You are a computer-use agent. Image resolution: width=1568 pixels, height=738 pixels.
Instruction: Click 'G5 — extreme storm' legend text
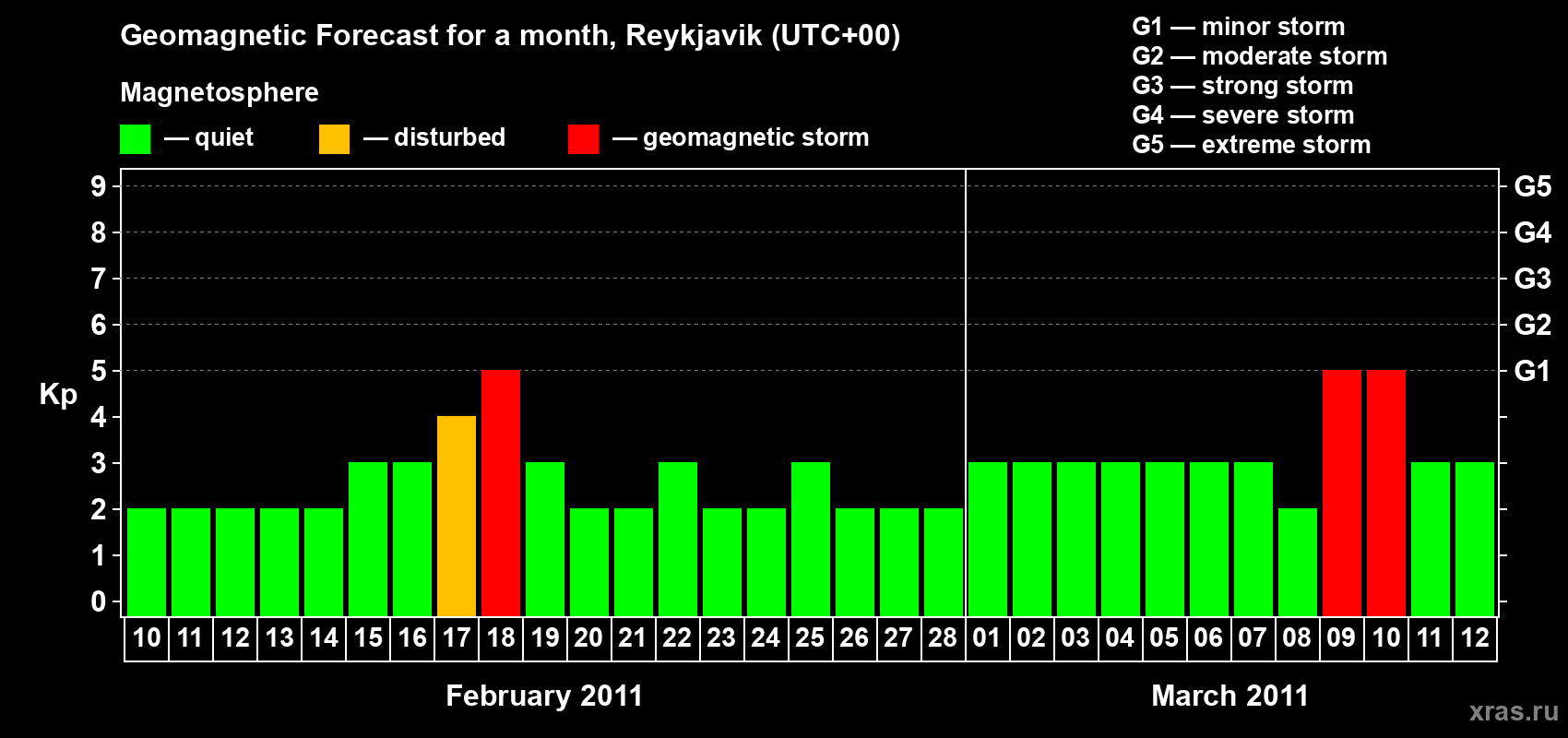[x=1252, y=145]
